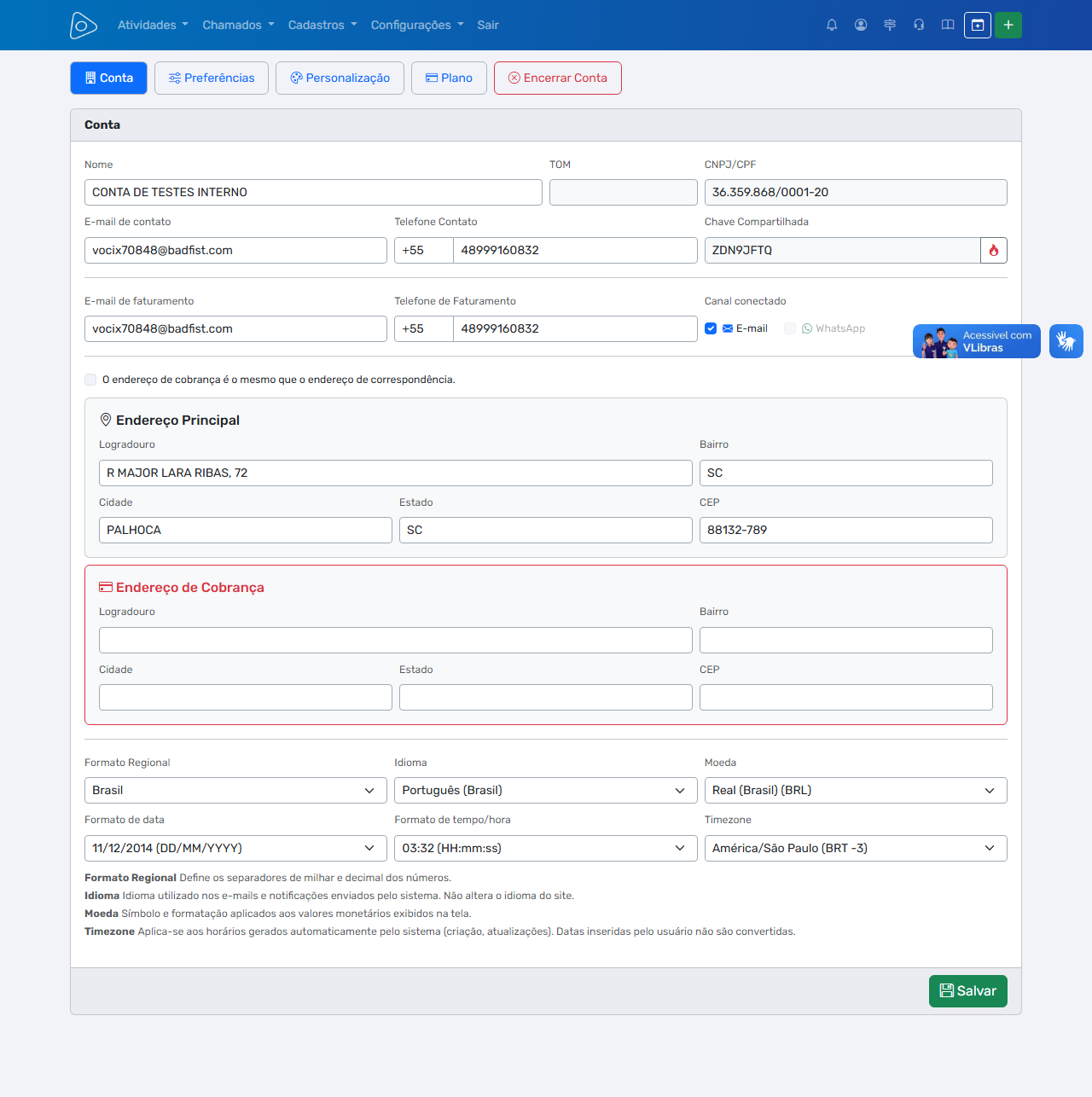
Task: Click the E-mail de faturamento field
Action: (235, 328)
